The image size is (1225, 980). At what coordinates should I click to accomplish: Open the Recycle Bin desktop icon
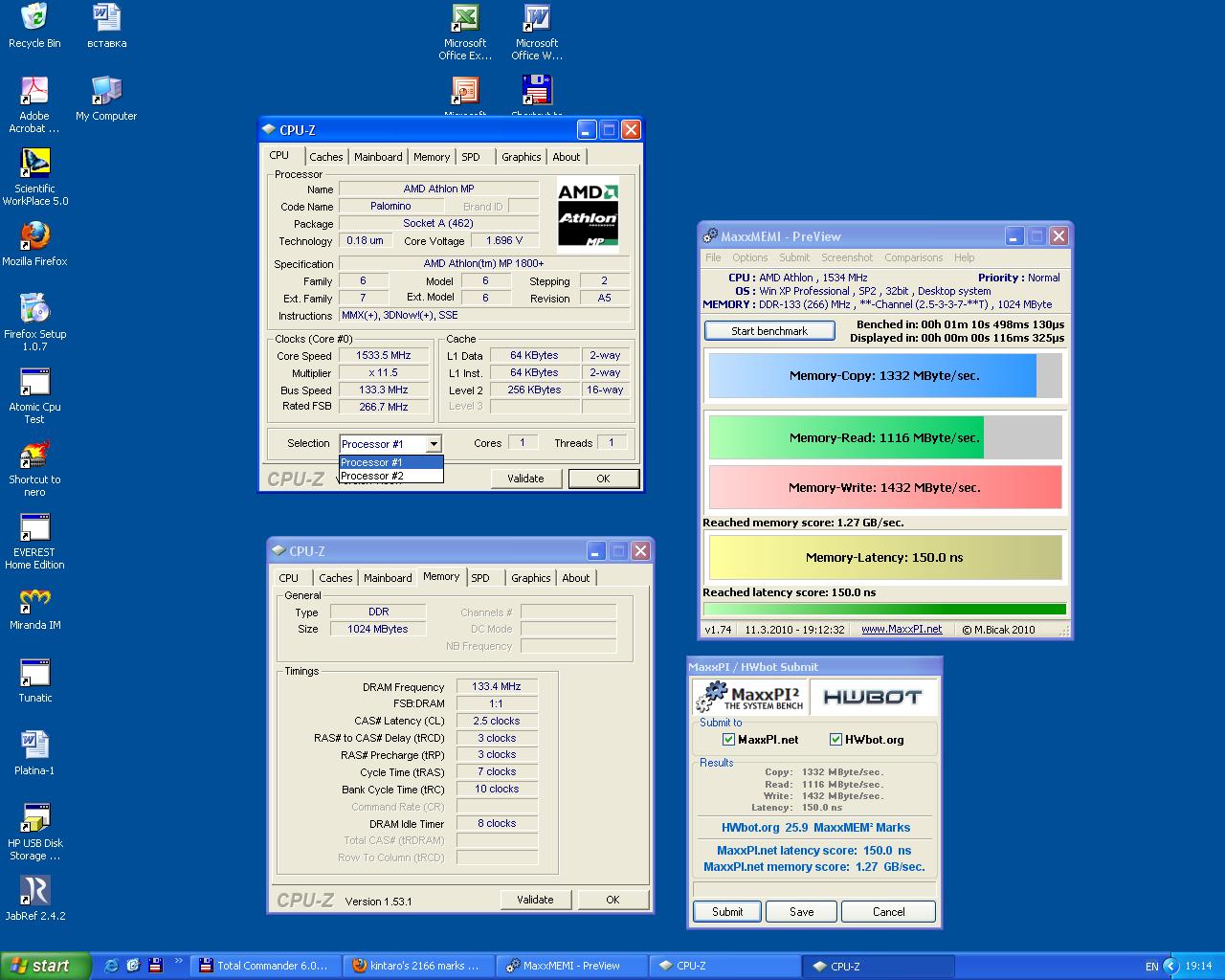tap(34, 26)
